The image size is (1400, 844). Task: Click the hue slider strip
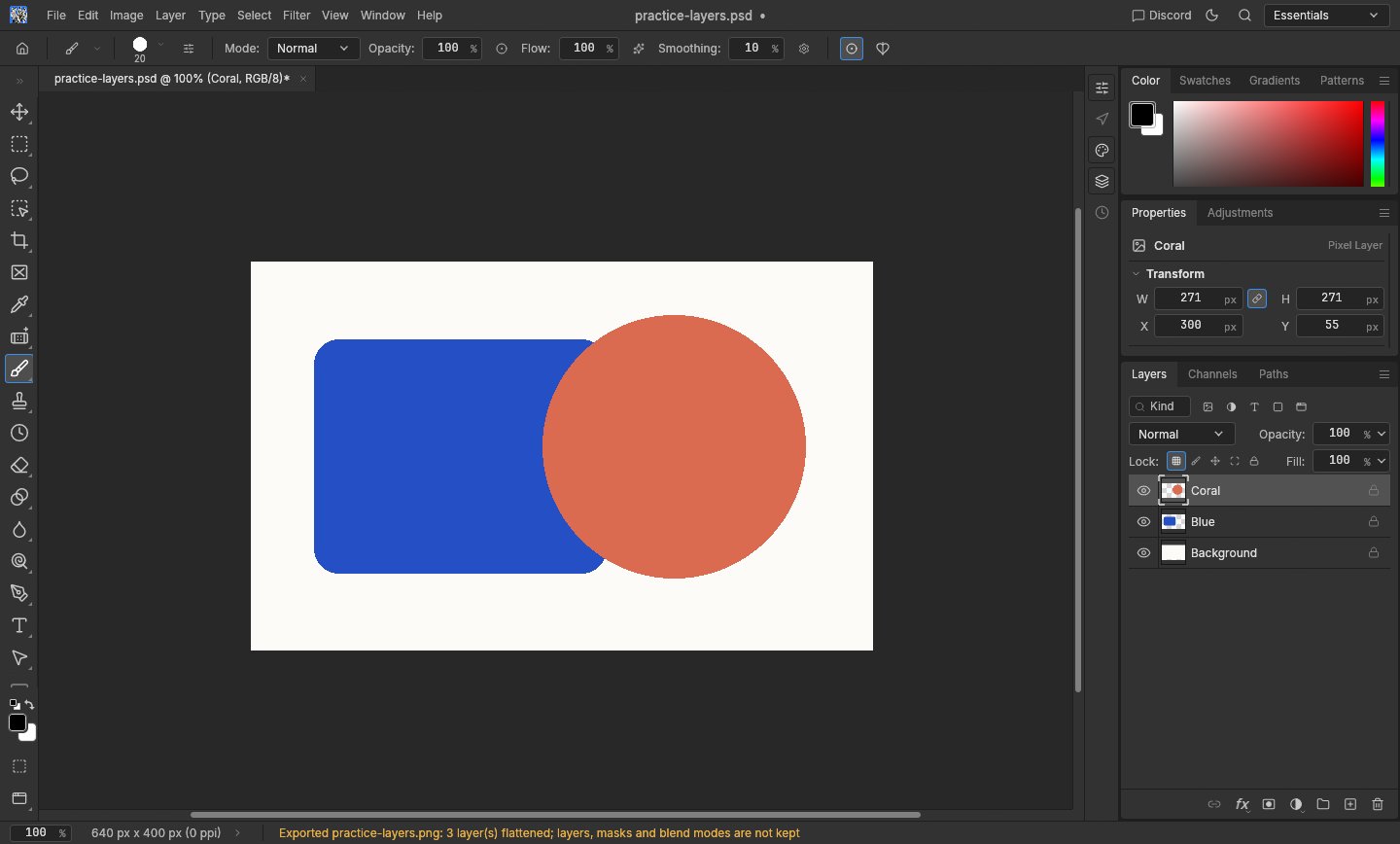(x=1378, y=144)
